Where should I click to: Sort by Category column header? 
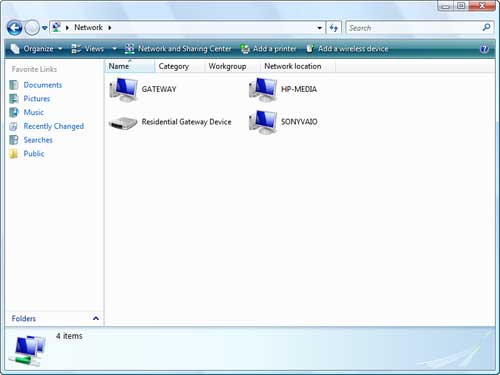point(179,66)
